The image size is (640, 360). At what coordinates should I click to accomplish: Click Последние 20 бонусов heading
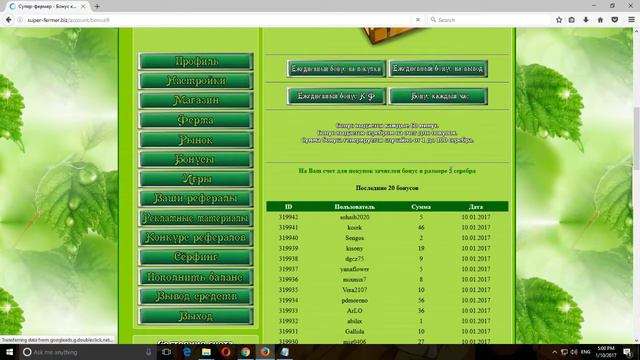tap(387, 188)
